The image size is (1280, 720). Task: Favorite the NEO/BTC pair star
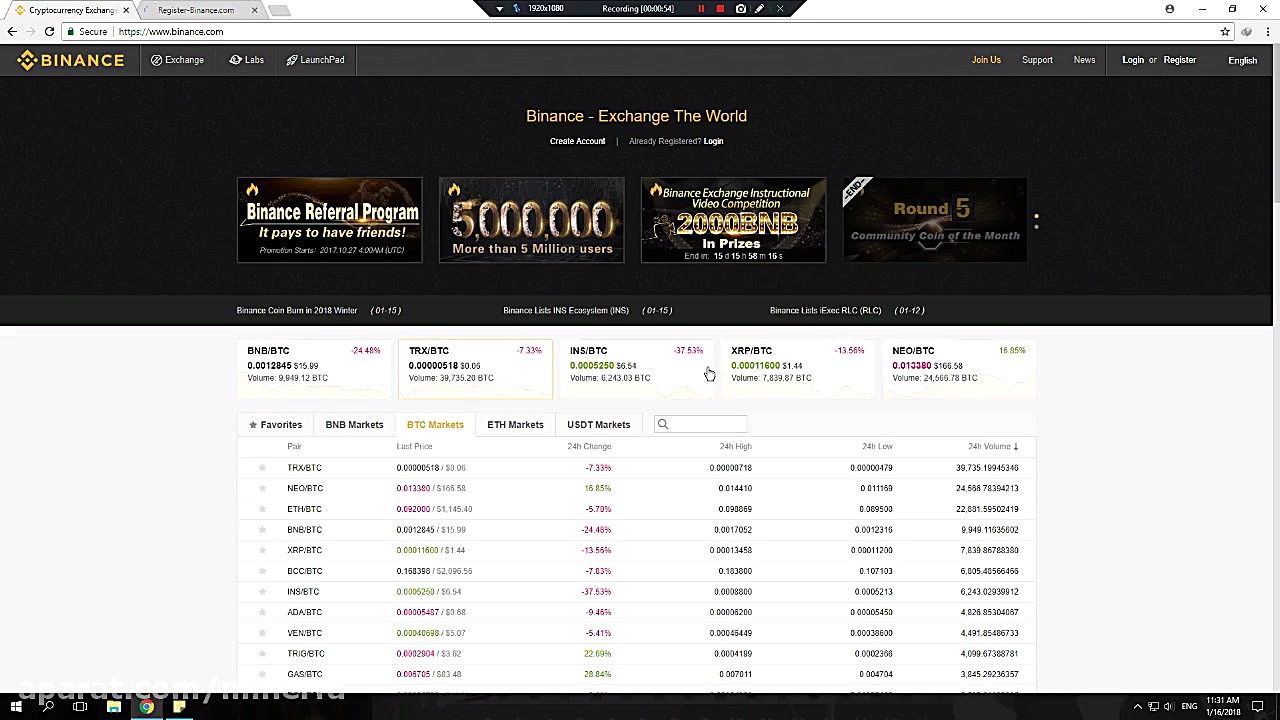click(x=262, y=489)
